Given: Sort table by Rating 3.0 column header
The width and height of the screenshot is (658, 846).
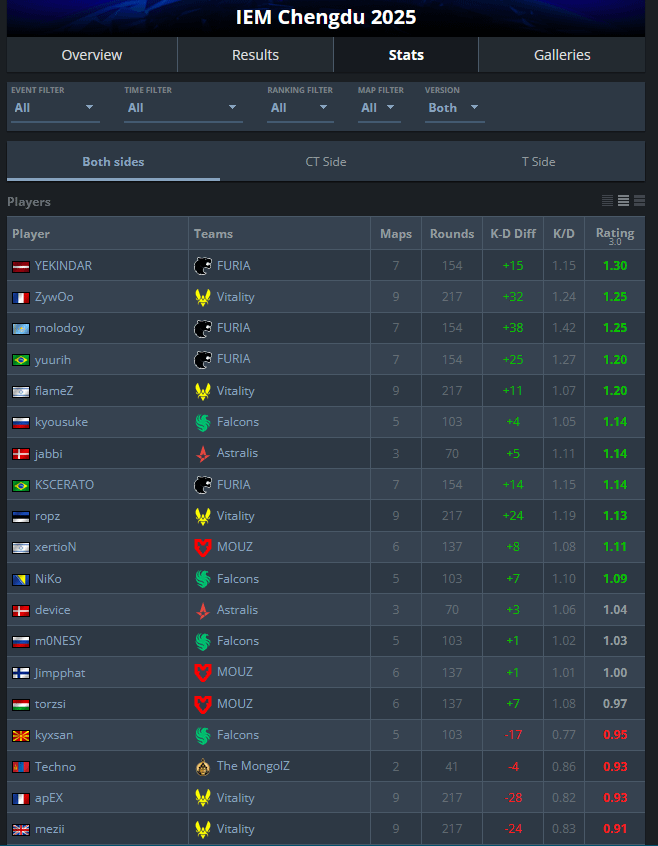Looking at the screenshot, I should [x=615, y=235].
